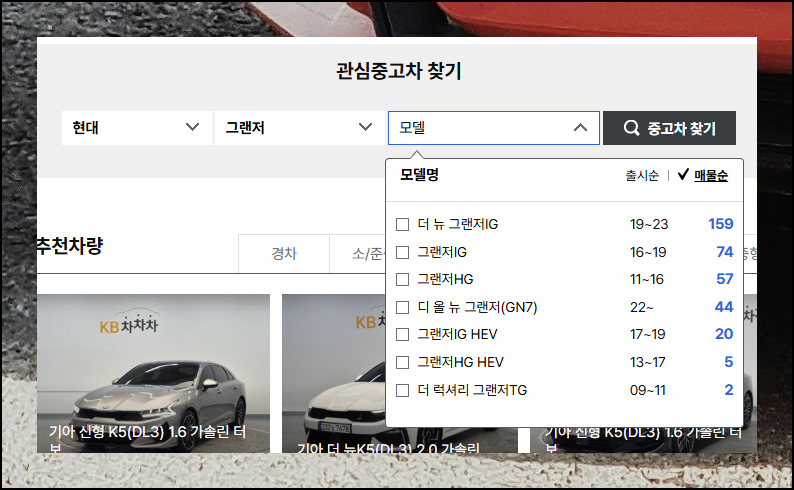
Task: Check the 더 럭셔리 그랜저TG checkbox
Action: [403, 390]
